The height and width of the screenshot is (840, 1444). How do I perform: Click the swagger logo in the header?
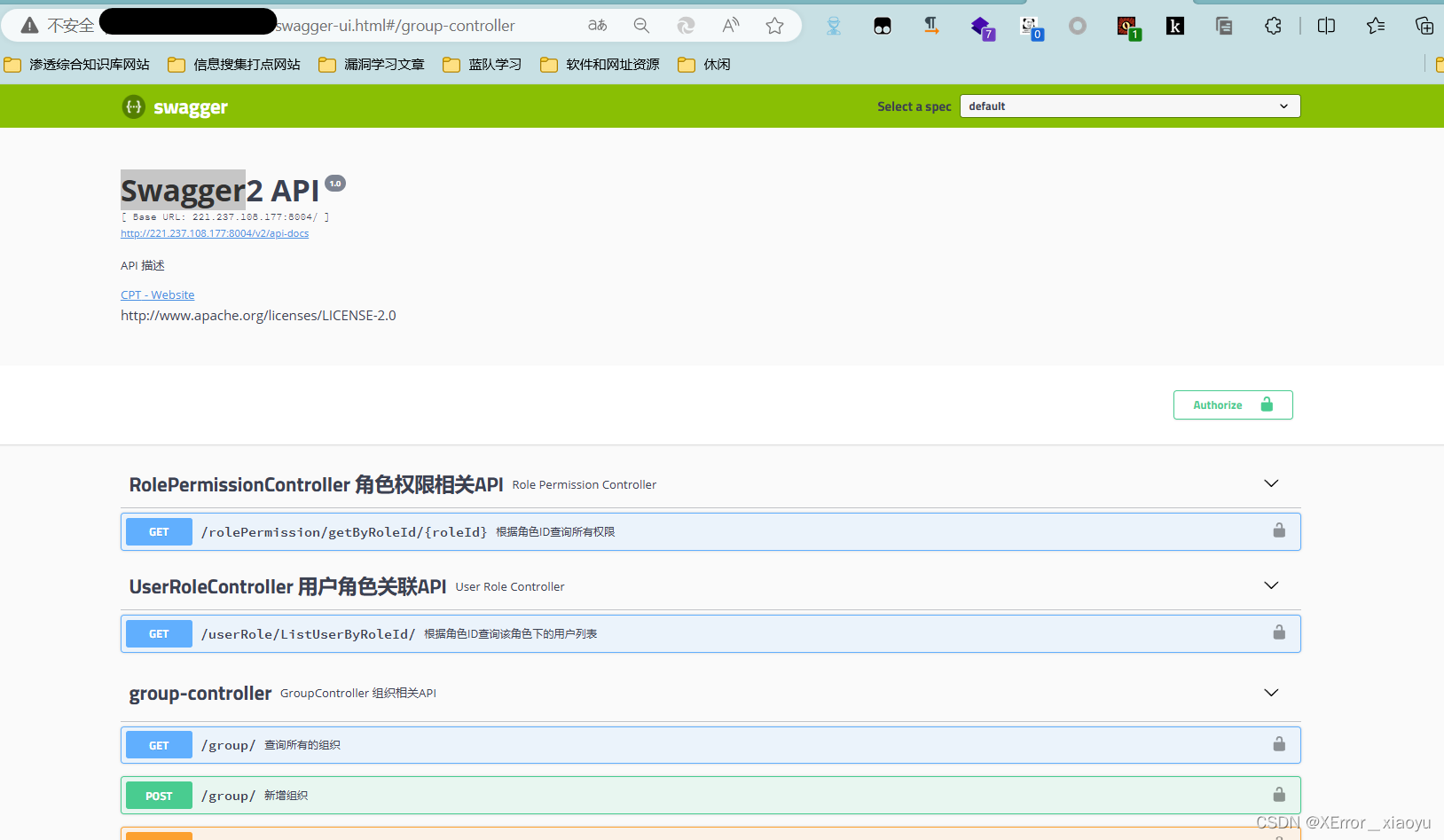point(174,106)
